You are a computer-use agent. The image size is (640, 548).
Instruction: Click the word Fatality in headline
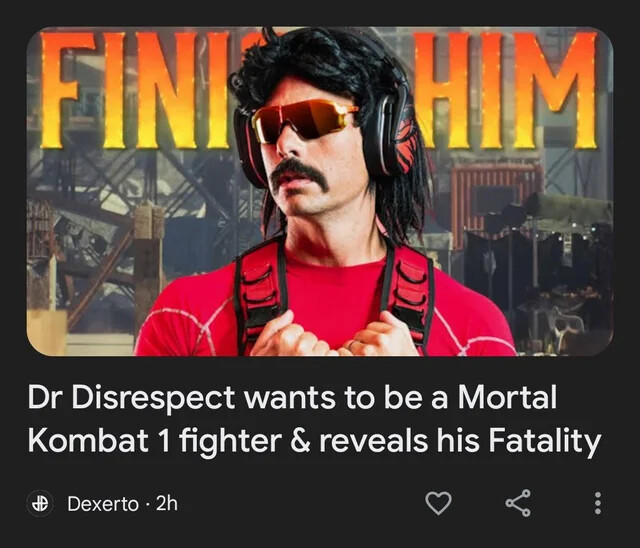click(545, 441)
